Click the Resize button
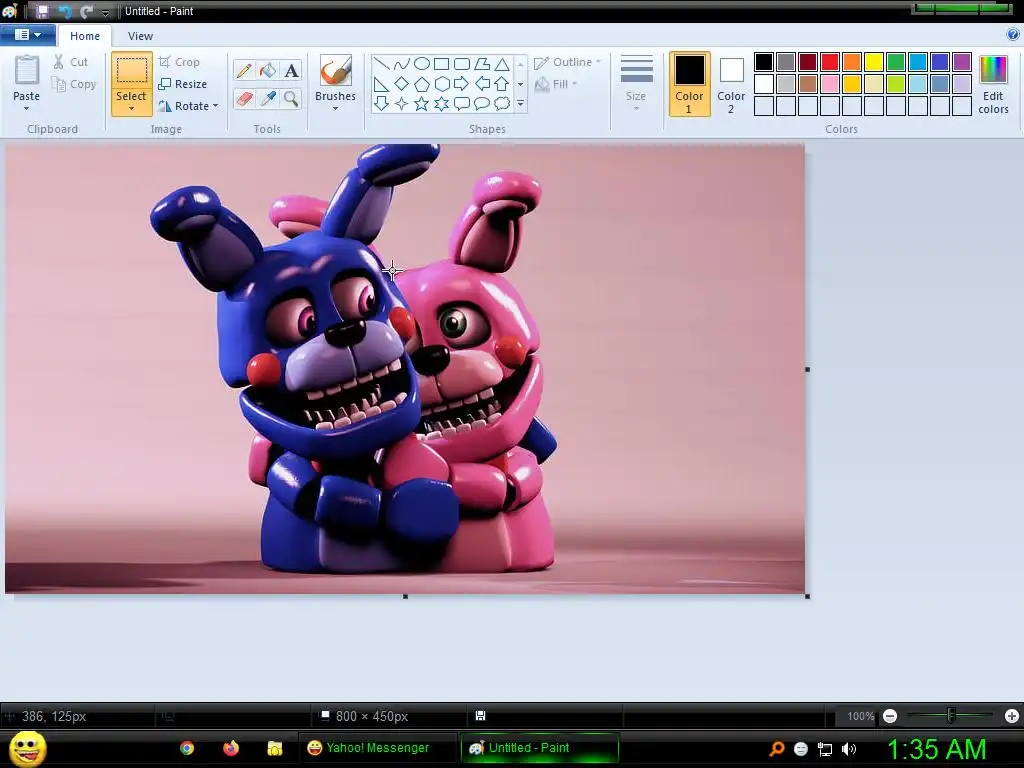The width and height of the screenshot is (1024, 768). point(183,84)
